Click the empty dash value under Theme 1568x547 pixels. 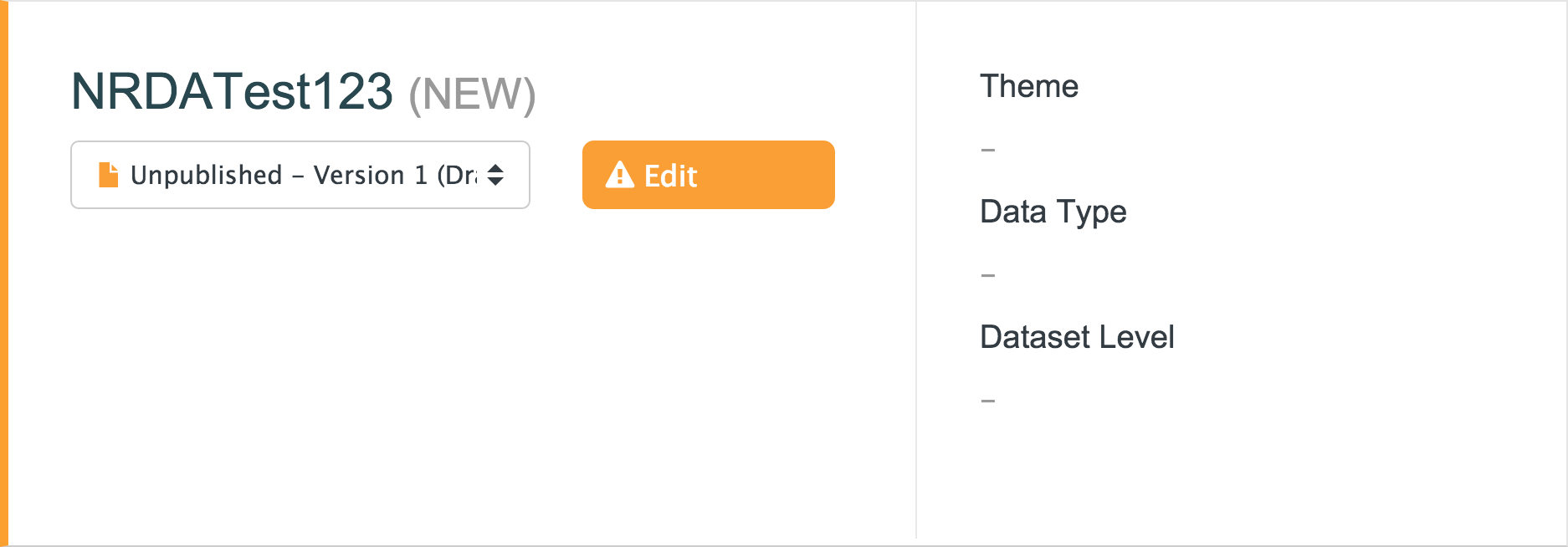(x=988, y=150)
